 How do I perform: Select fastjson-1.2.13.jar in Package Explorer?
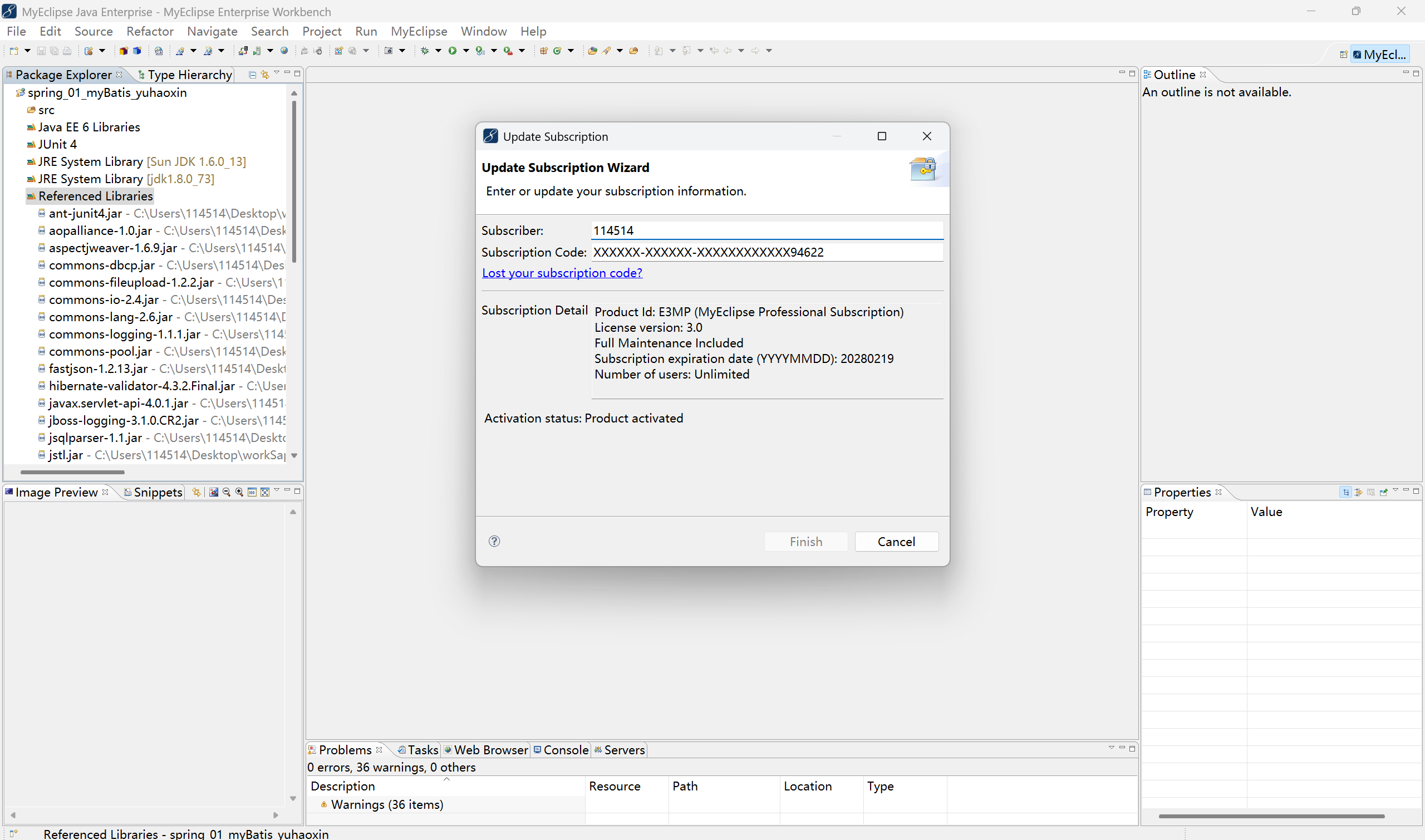[98, 369]
